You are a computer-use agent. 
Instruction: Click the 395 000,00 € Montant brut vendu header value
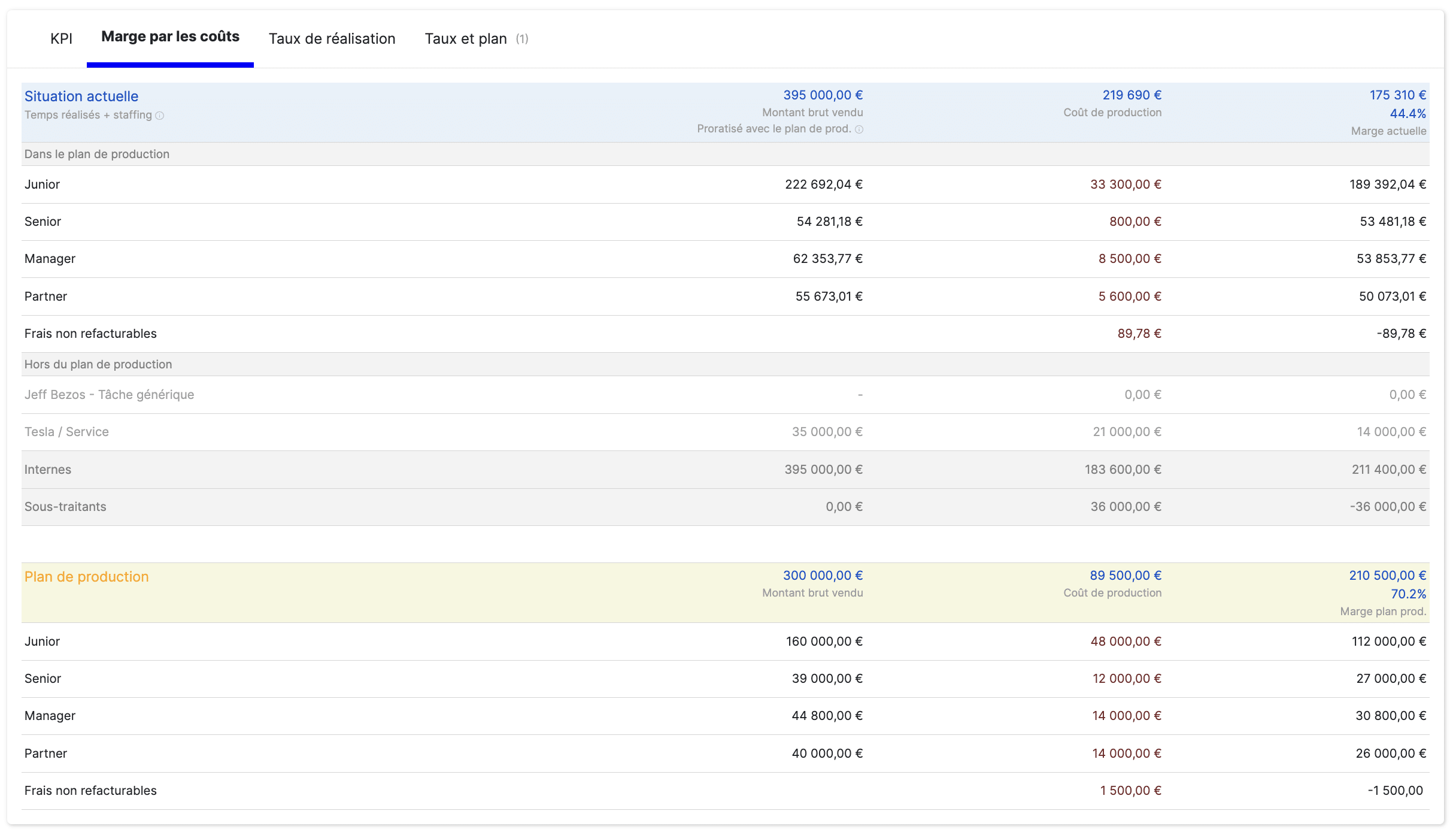pos(823,95)
